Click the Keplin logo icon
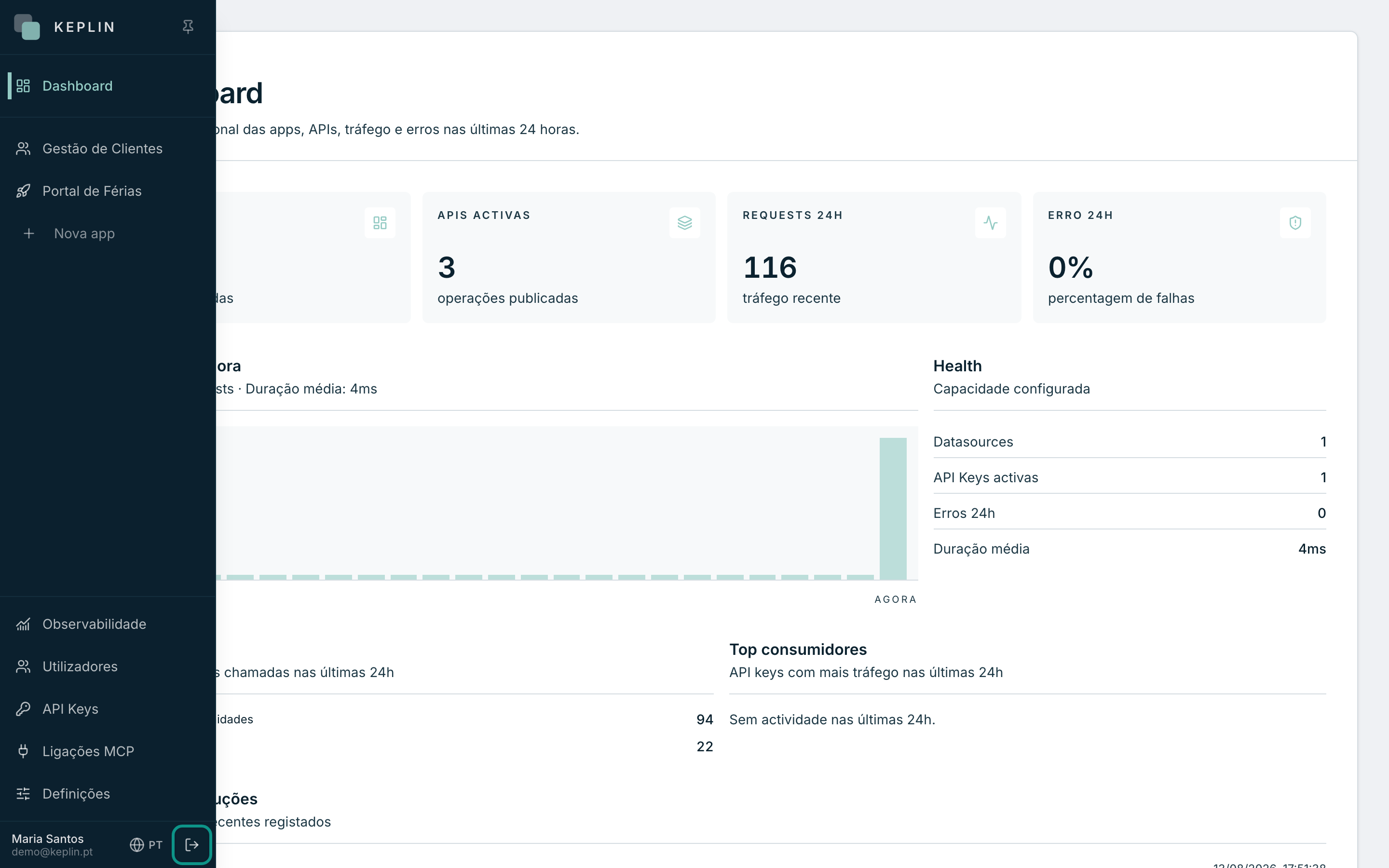Viewport: 1389px width, 868px height. (27, 27)
